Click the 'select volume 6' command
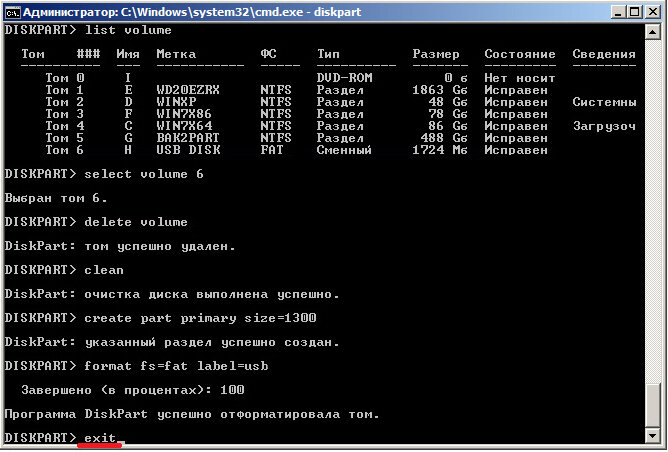 pyautogui.click(x=144, y=174)
